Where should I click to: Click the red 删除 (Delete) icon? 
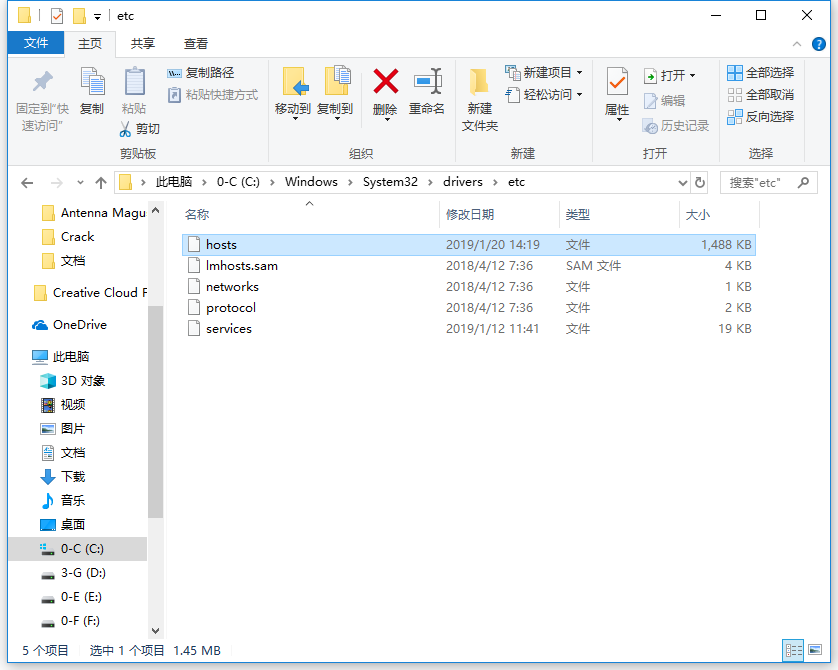385,81
